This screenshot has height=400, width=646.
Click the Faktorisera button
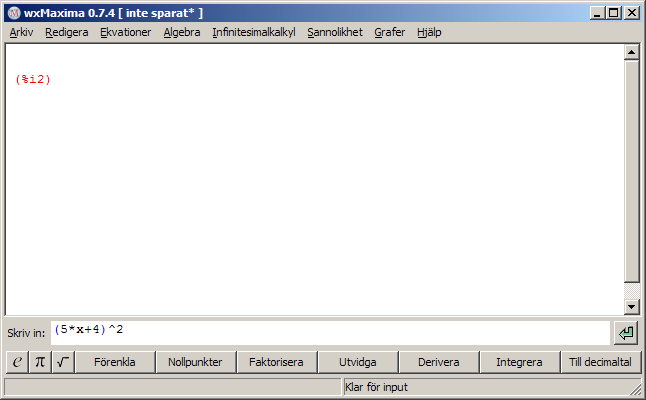pos(276,362)
